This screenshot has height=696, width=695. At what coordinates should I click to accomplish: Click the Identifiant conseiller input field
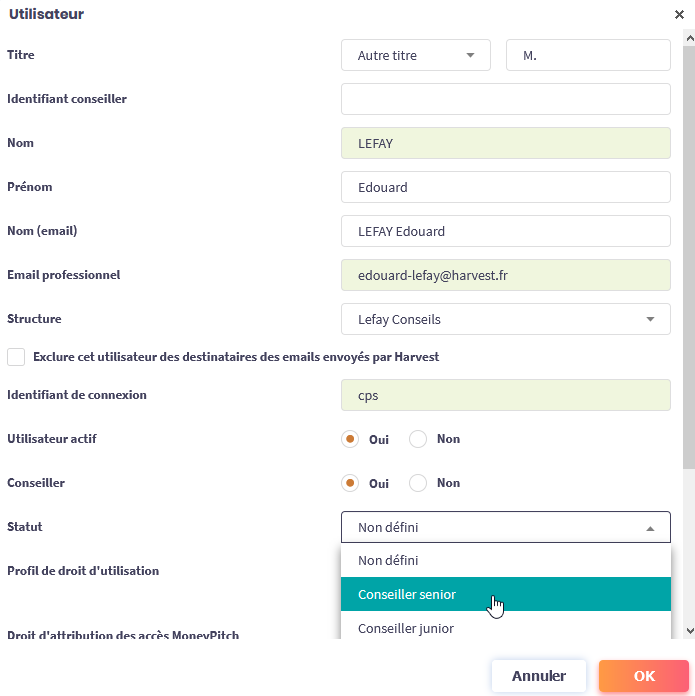(x=505, y=99)
